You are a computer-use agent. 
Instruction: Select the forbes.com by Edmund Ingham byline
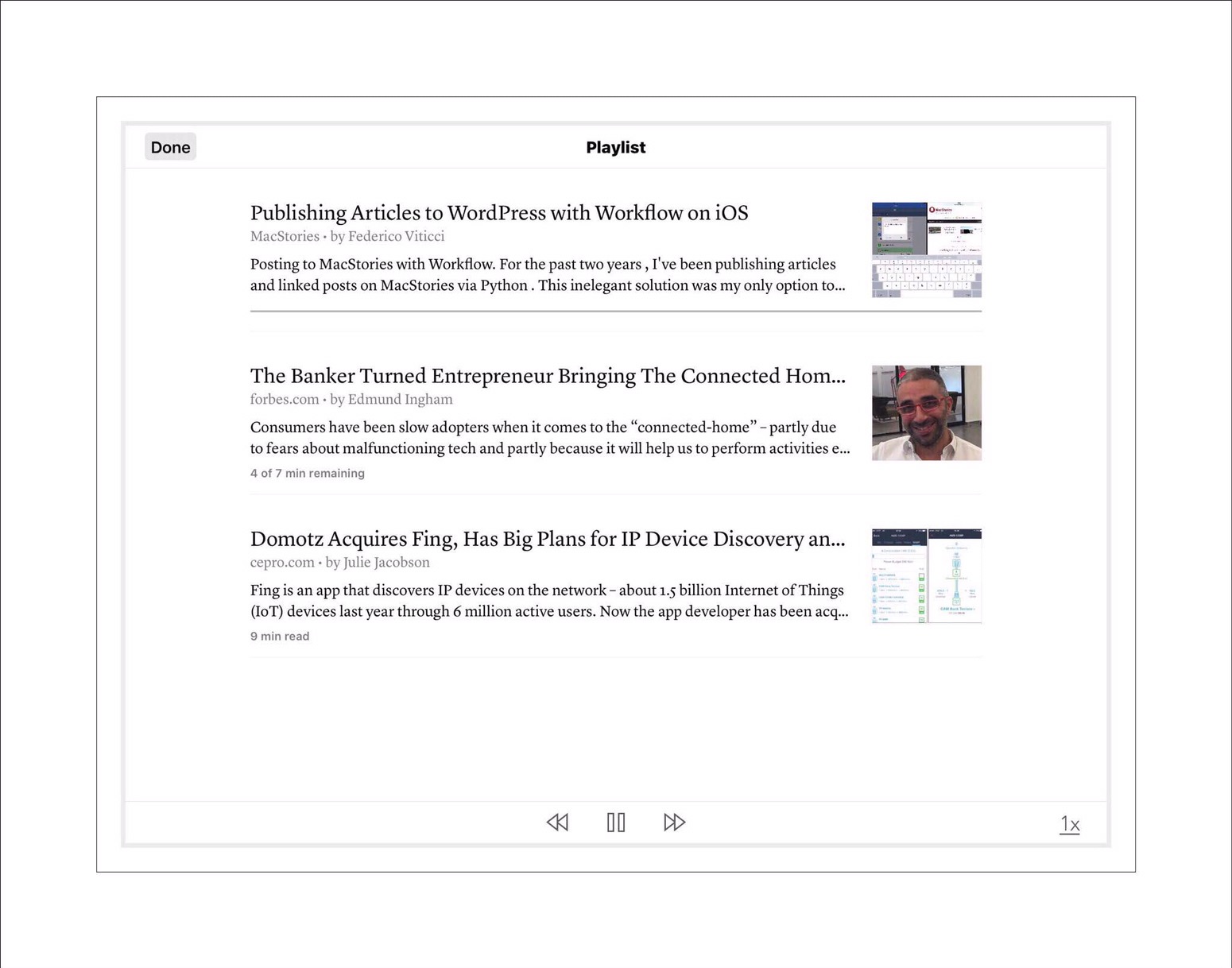point(351,399)
